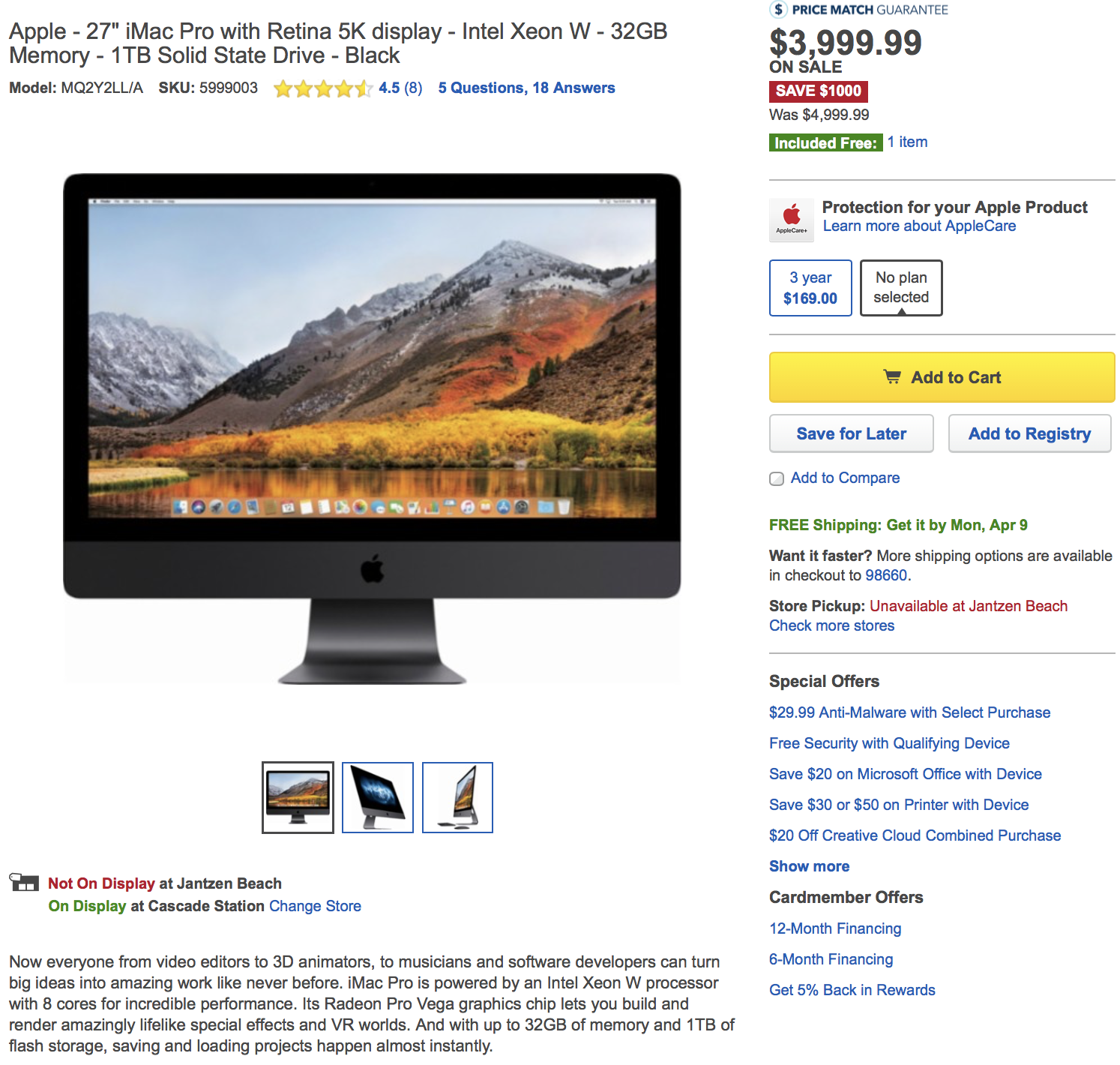Click the Save for Later button

pyautogui.click(x=852, y=433)
